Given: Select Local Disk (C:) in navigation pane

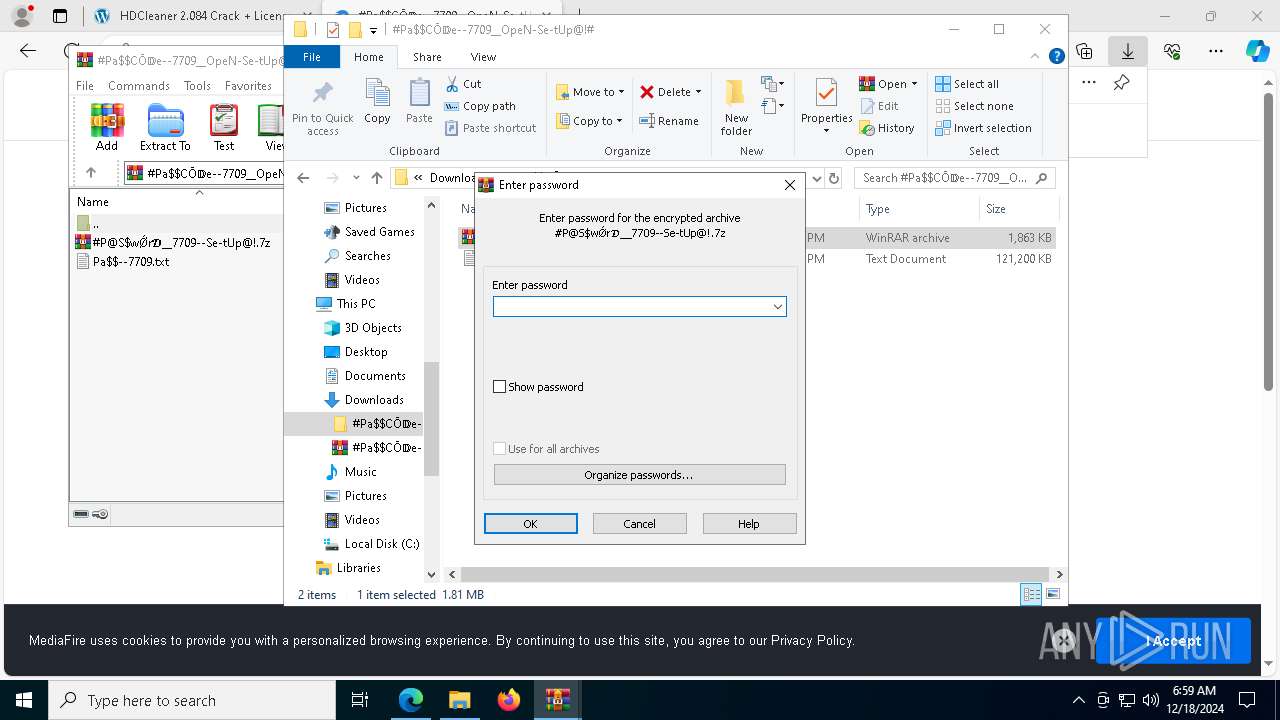Looking at the screenshot, I should (x=382, y=544).
